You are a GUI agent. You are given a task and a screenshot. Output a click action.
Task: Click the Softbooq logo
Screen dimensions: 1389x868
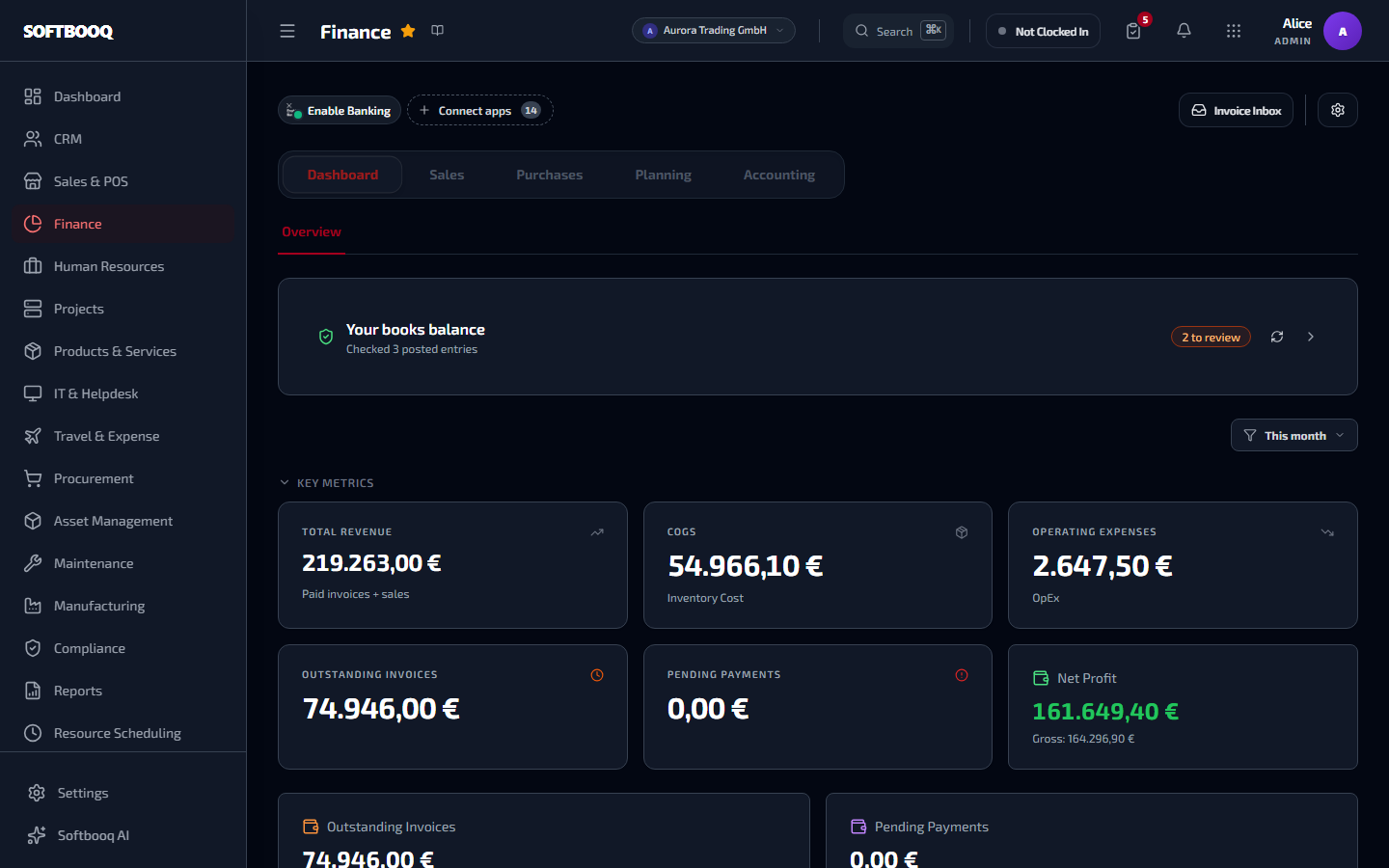(68, 31)
